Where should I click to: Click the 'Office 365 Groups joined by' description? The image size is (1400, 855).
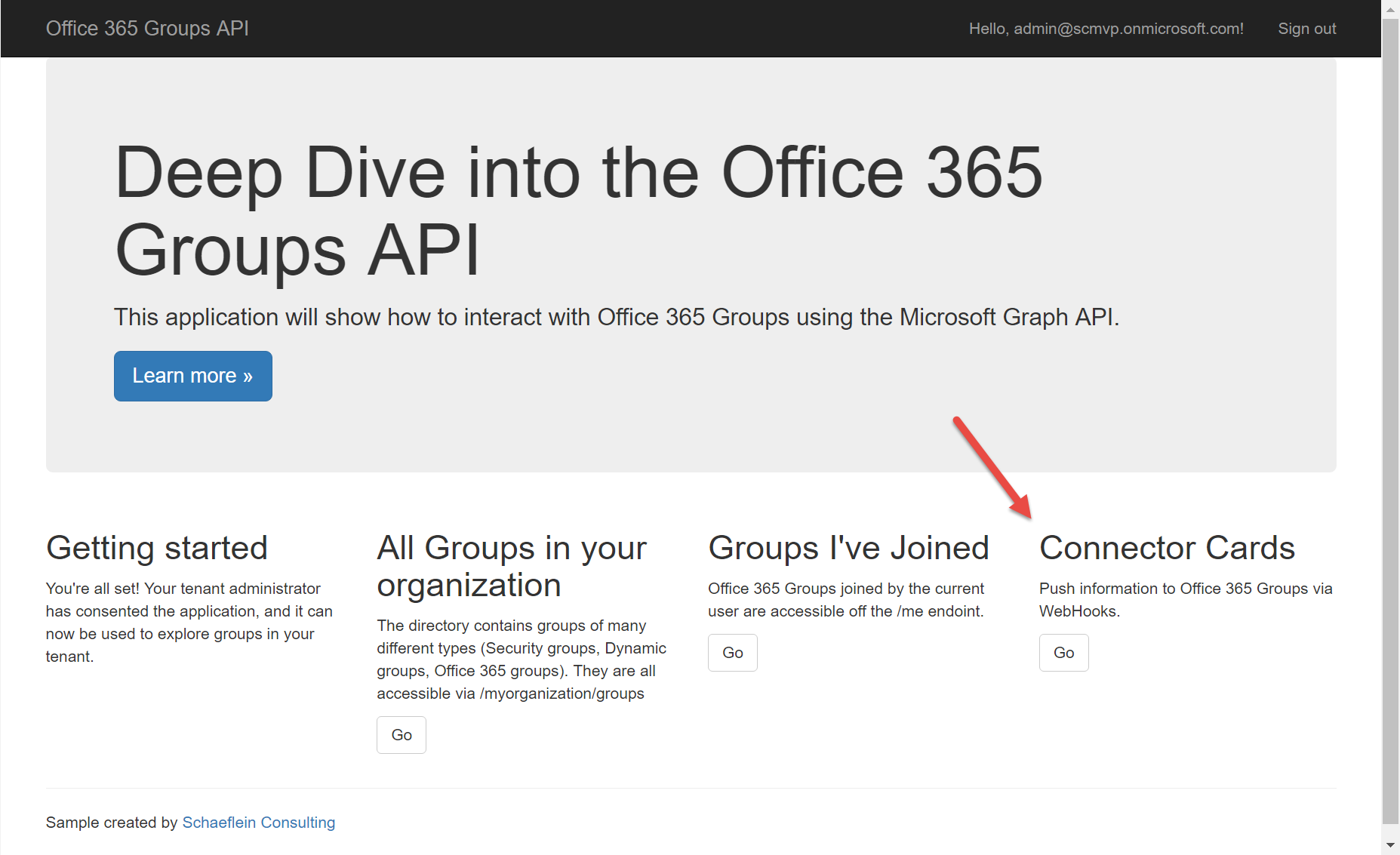tap(846, 600)
